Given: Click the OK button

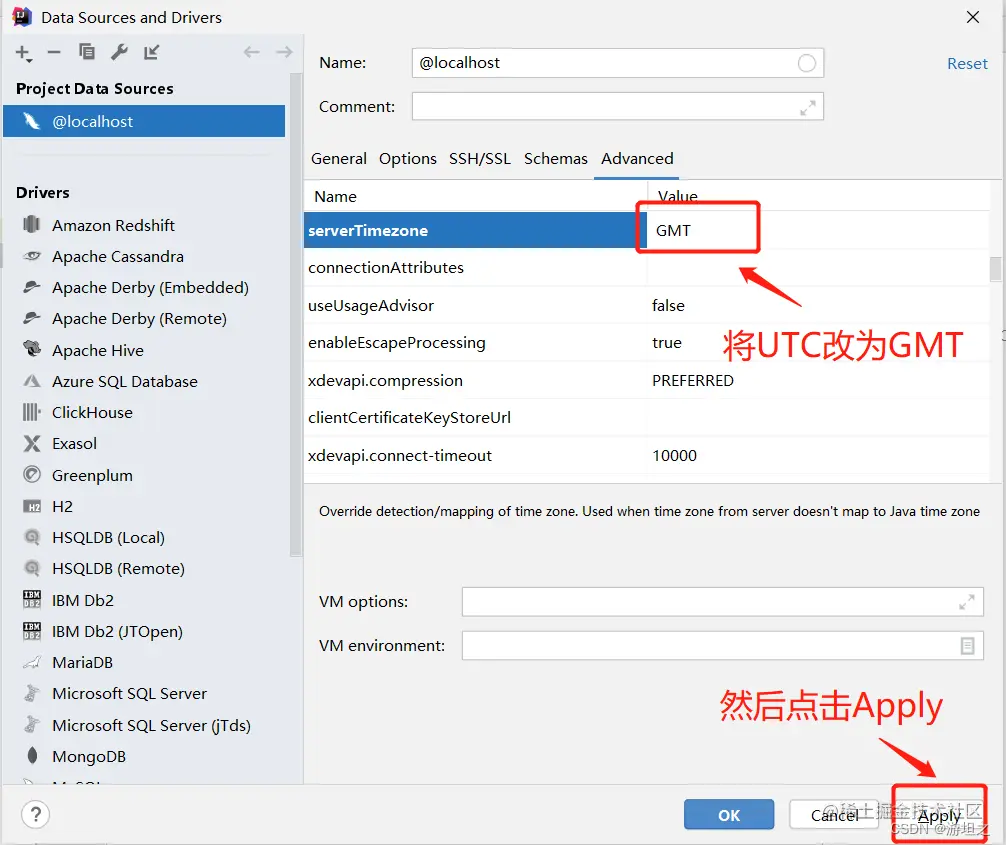Looking at the screenshot, I should pyautogui.click(x=729, y=815).
